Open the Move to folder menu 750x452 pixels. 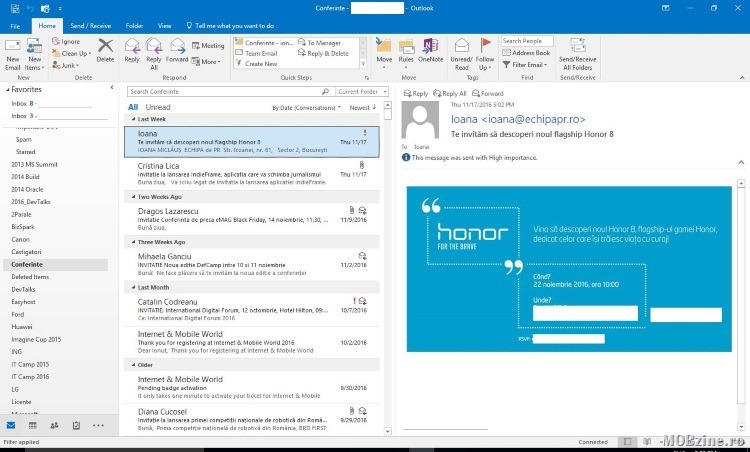tap(384, 54)
